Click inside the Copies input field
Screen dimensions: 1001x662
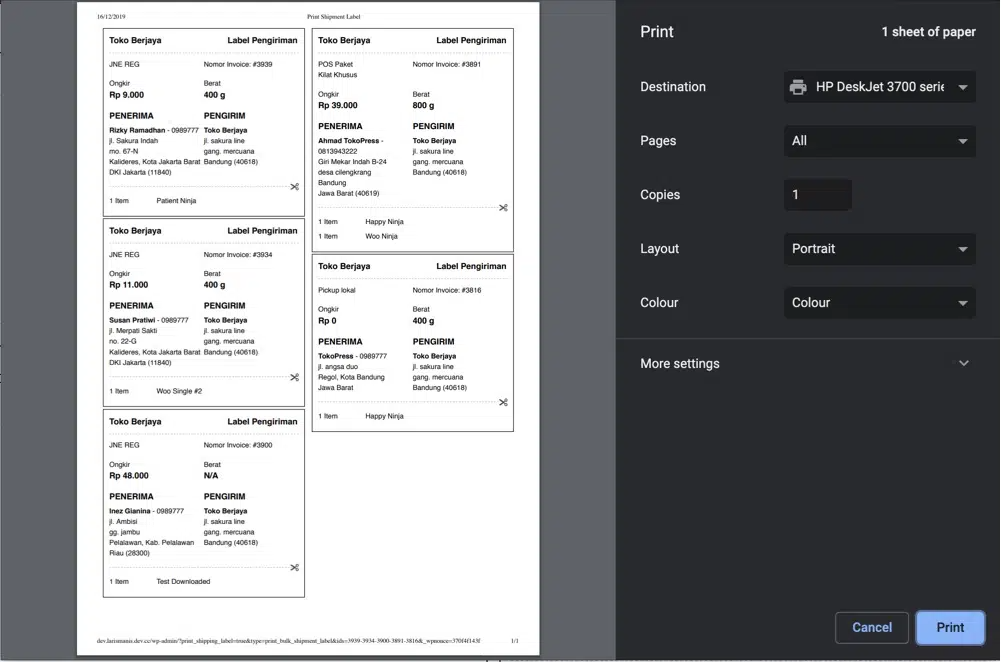818,195
